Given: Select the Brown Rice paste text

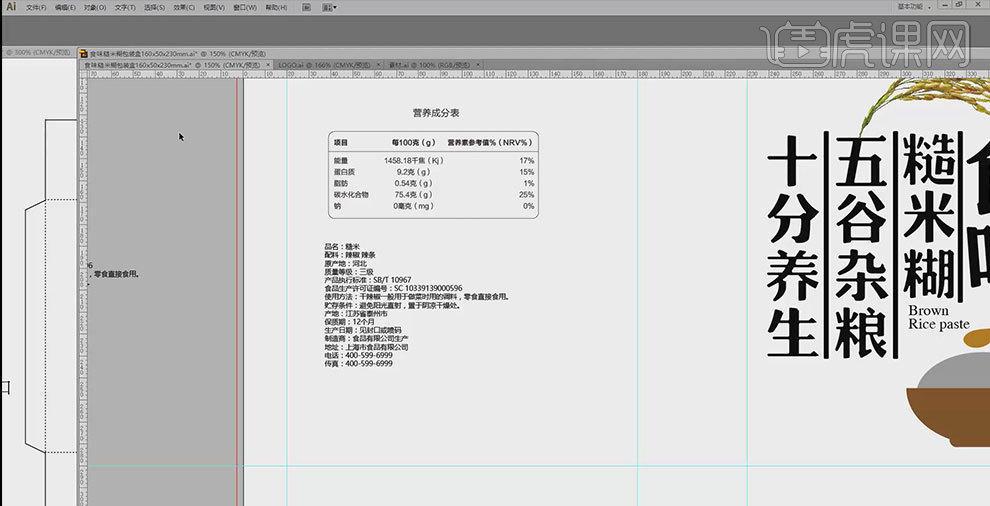Looking at the screenshot, I should (x=938, y=317).
